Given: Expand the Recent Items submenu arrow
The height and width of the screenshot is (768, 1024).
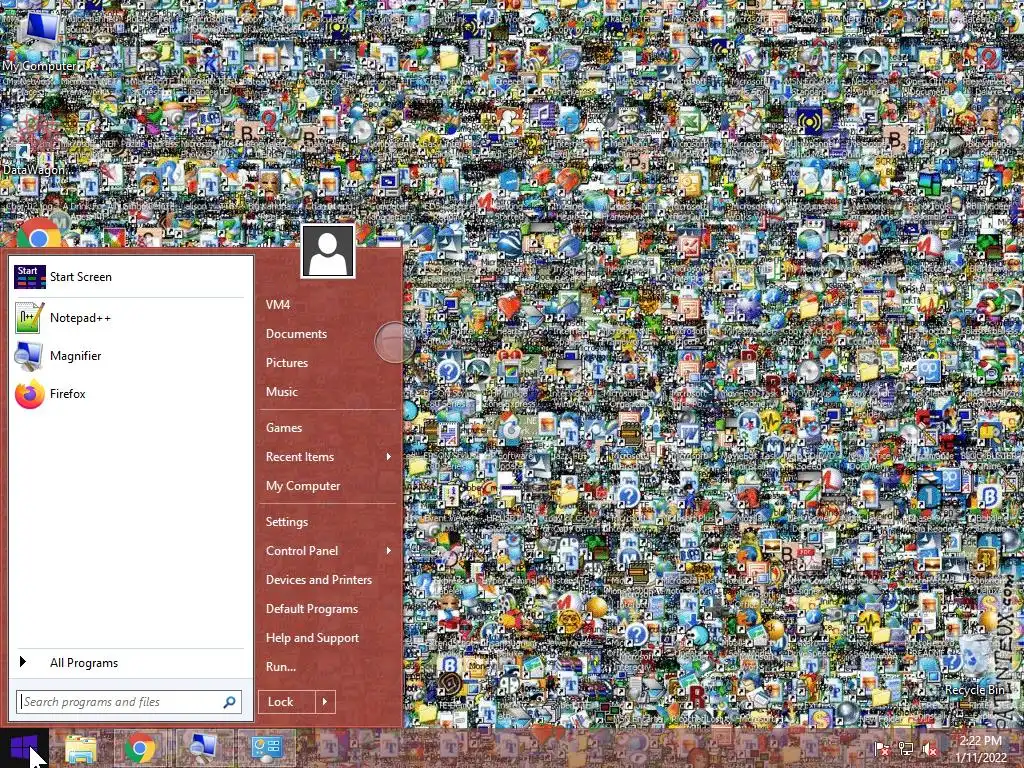Looking at the screenshot, I should (x=389, y=456).
